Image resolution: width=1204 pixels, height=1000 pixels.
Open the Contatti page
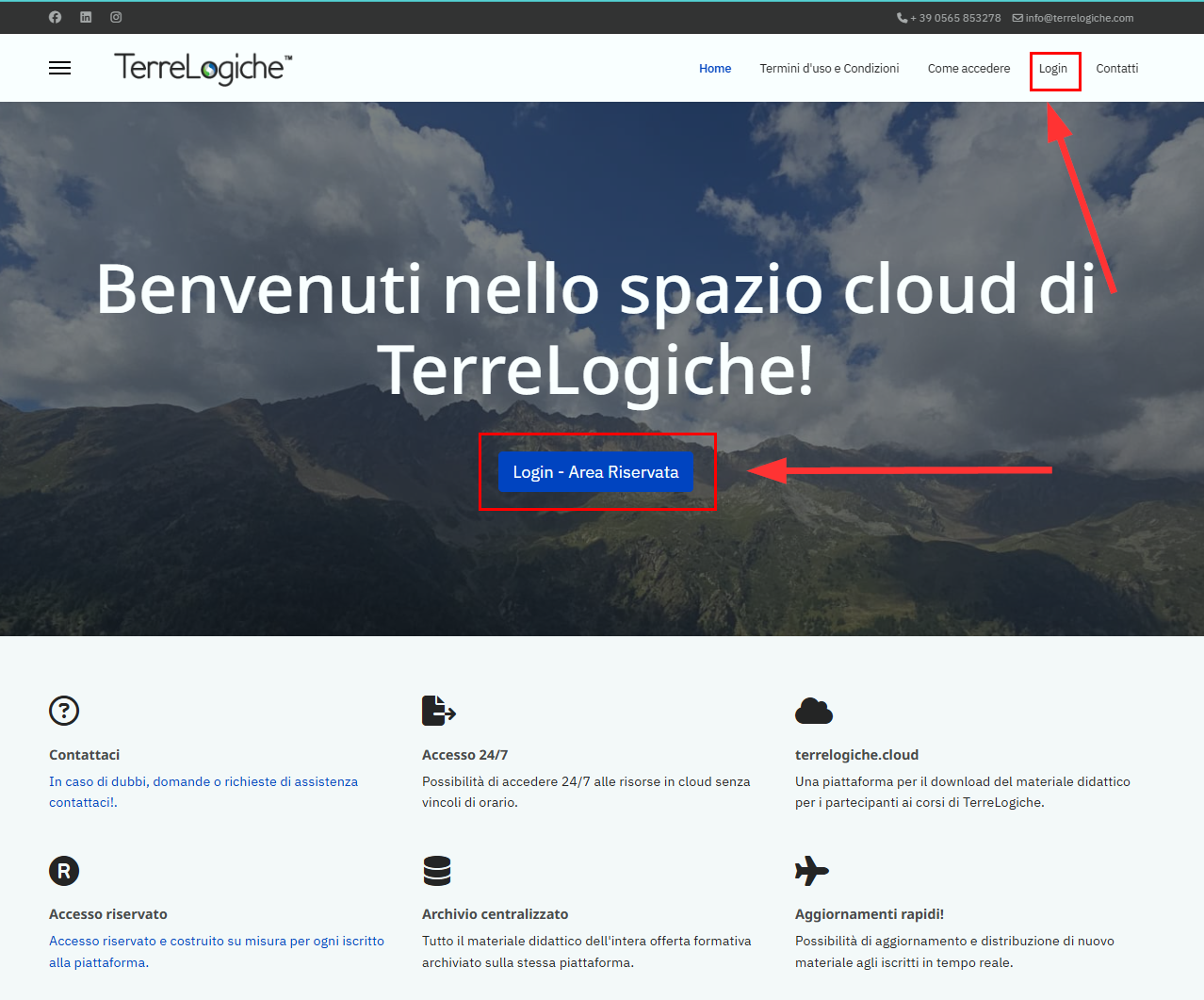[x=1117, y=69]
